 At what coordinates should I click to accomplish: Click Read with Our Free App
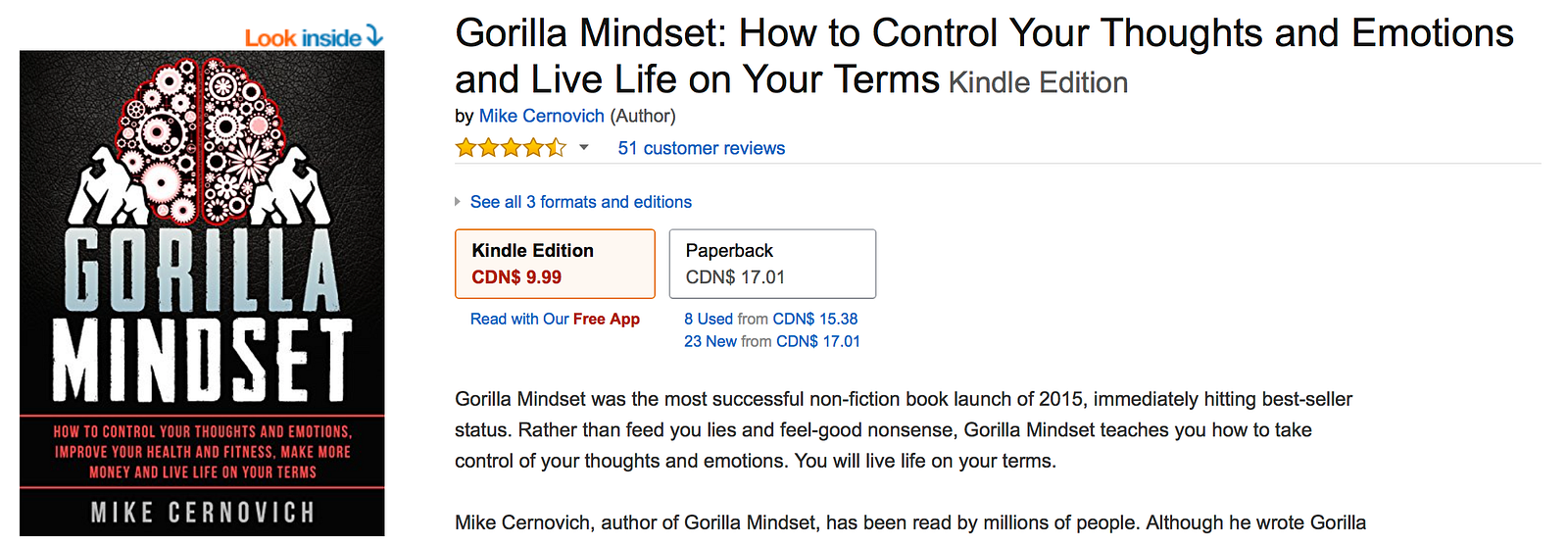[555, 319]
